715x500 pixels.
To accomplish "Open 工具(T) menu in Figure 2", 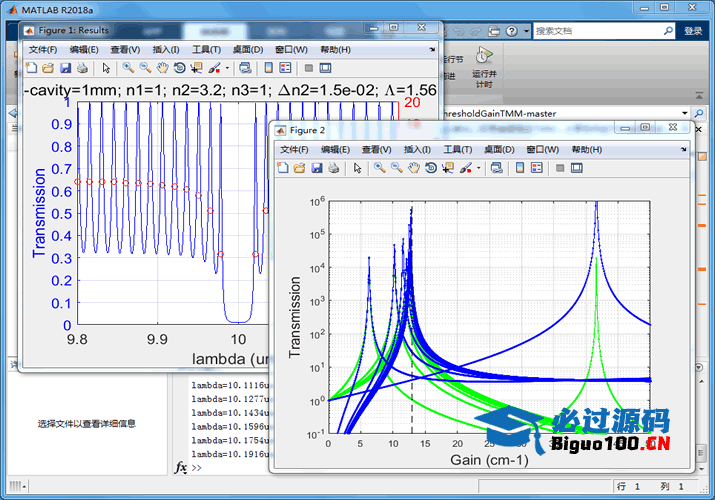I will pyautogui.click(x=457, y=149).
